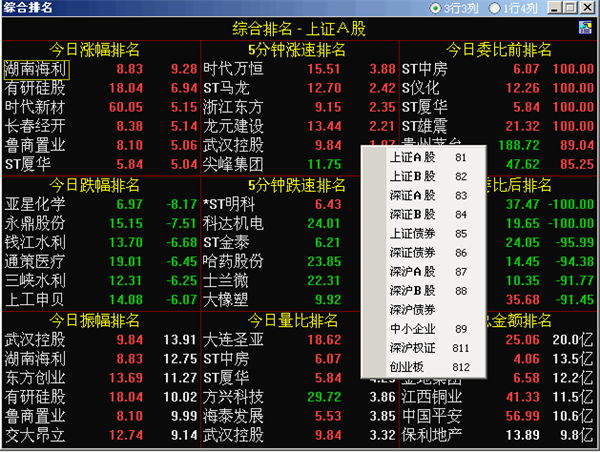The image size is (600, 452).
Task: Select the 中国平安 stock row
Action: (x=498, y=416)
